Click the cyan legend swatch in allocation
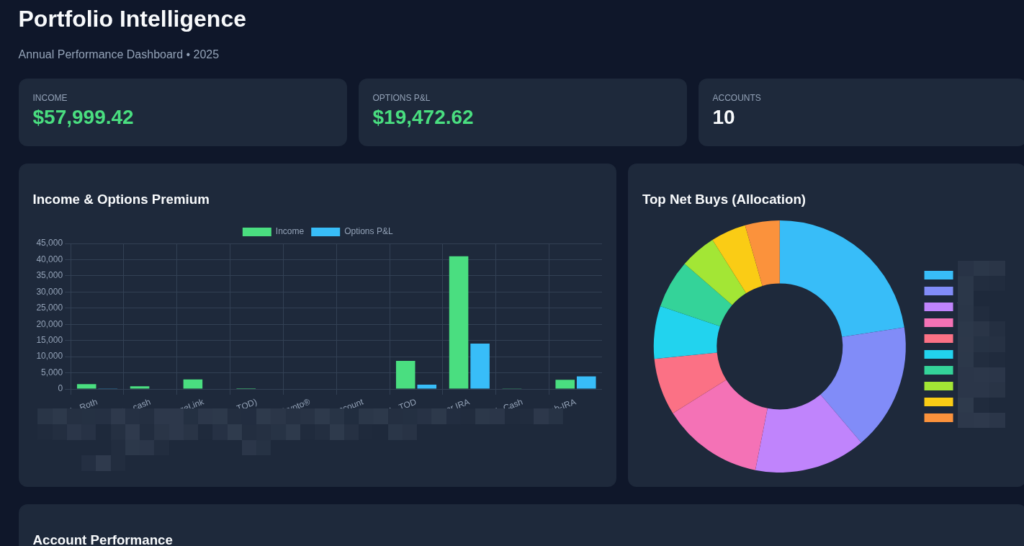 938,354
